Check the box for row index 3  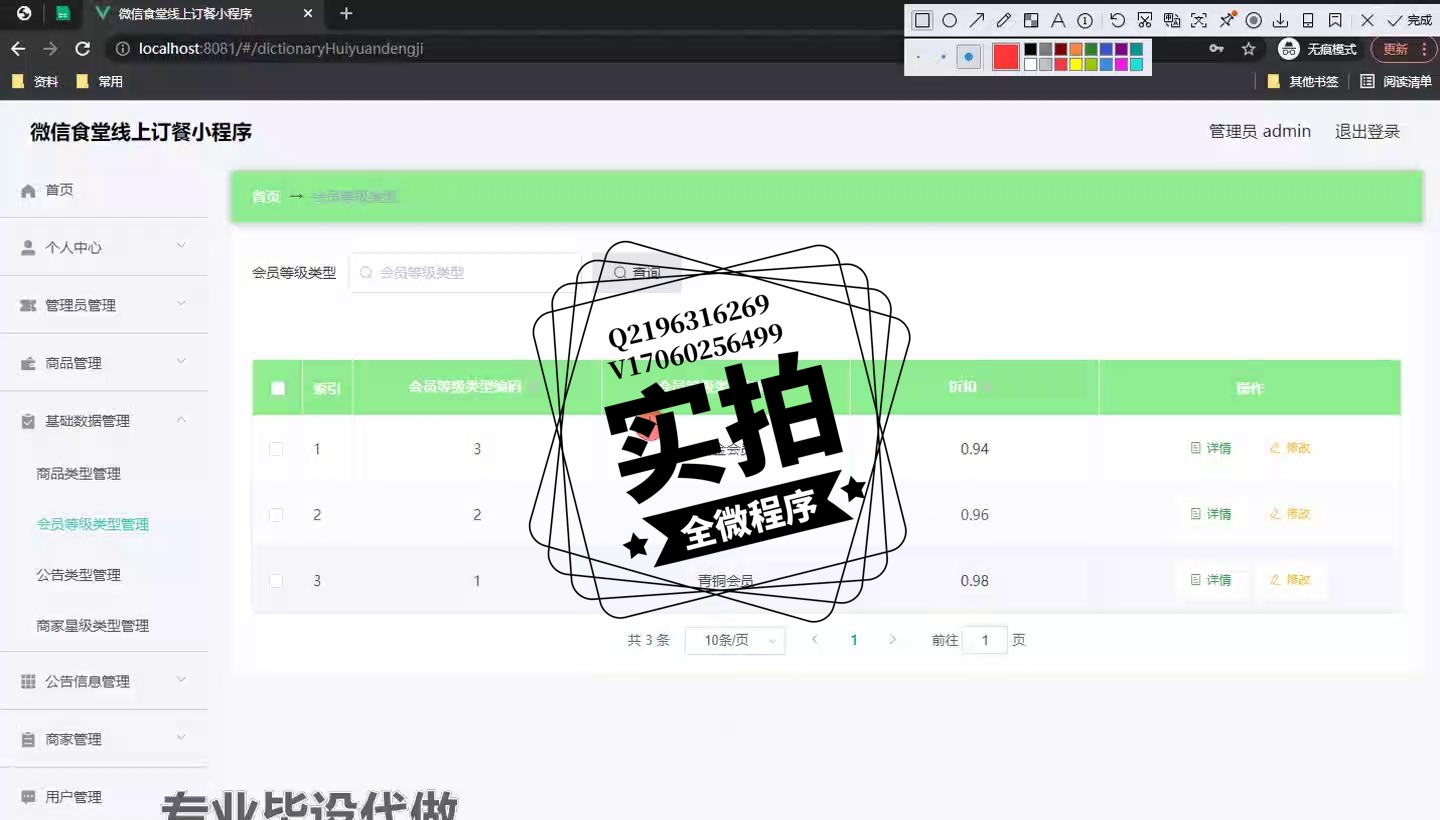[x=276, y=581]
